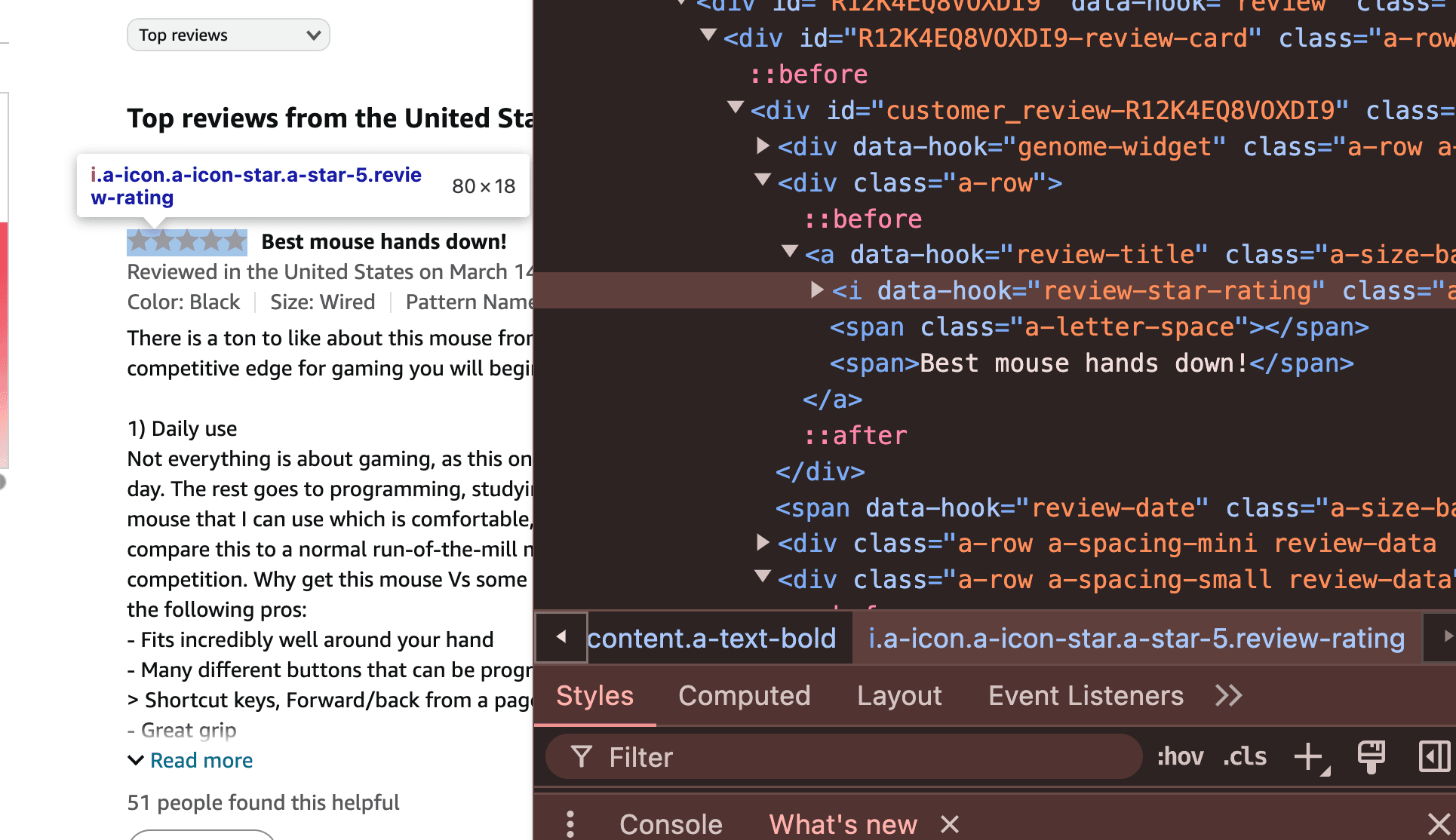Collapse the review-title anchor node
This screenshot has height=840, width=1456.
tap(790, 251)
